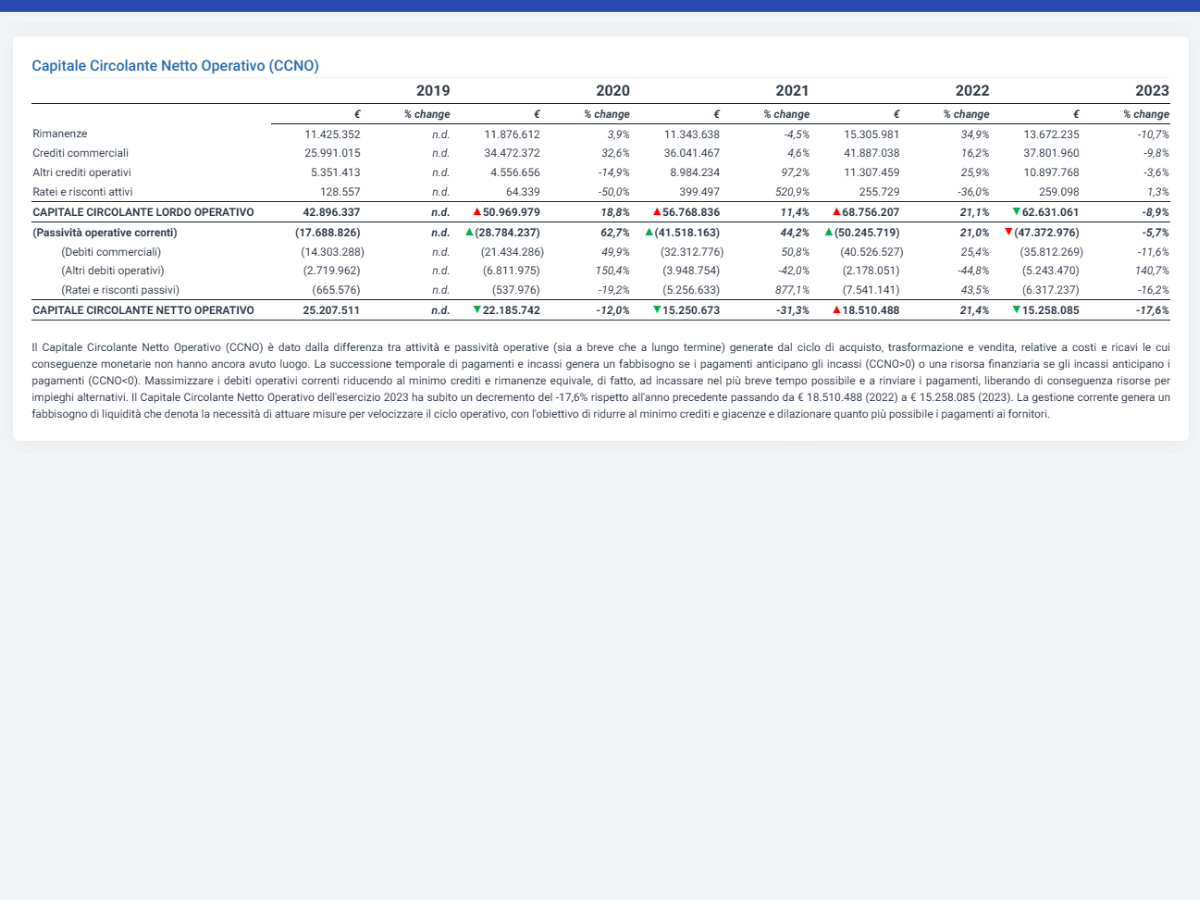Click the percentage -17,6% in 2023 column
The image size is (1200, 900).
click(1152, 310)
